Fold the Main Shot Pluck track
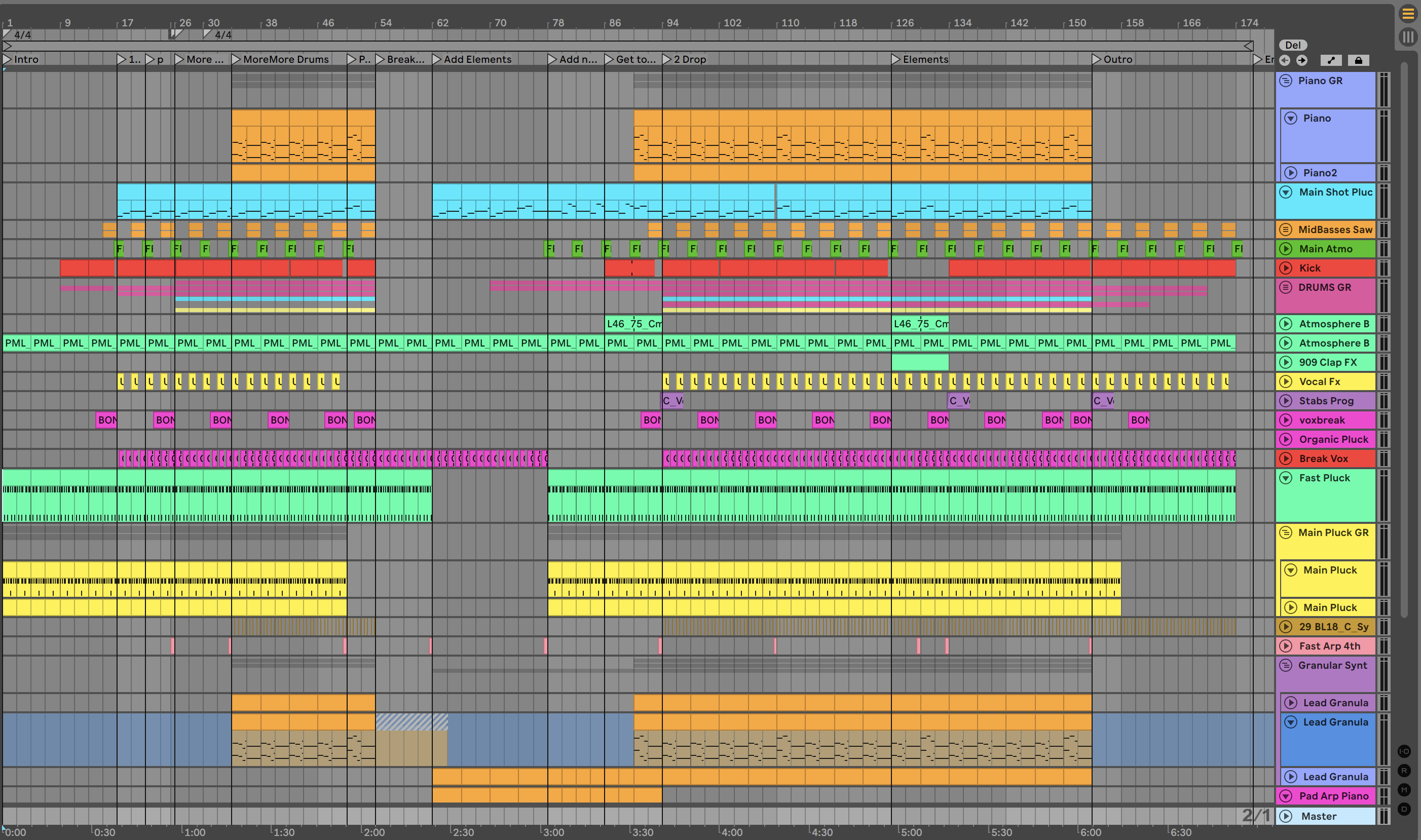 pyautogui.click(x=1286, y=192)
